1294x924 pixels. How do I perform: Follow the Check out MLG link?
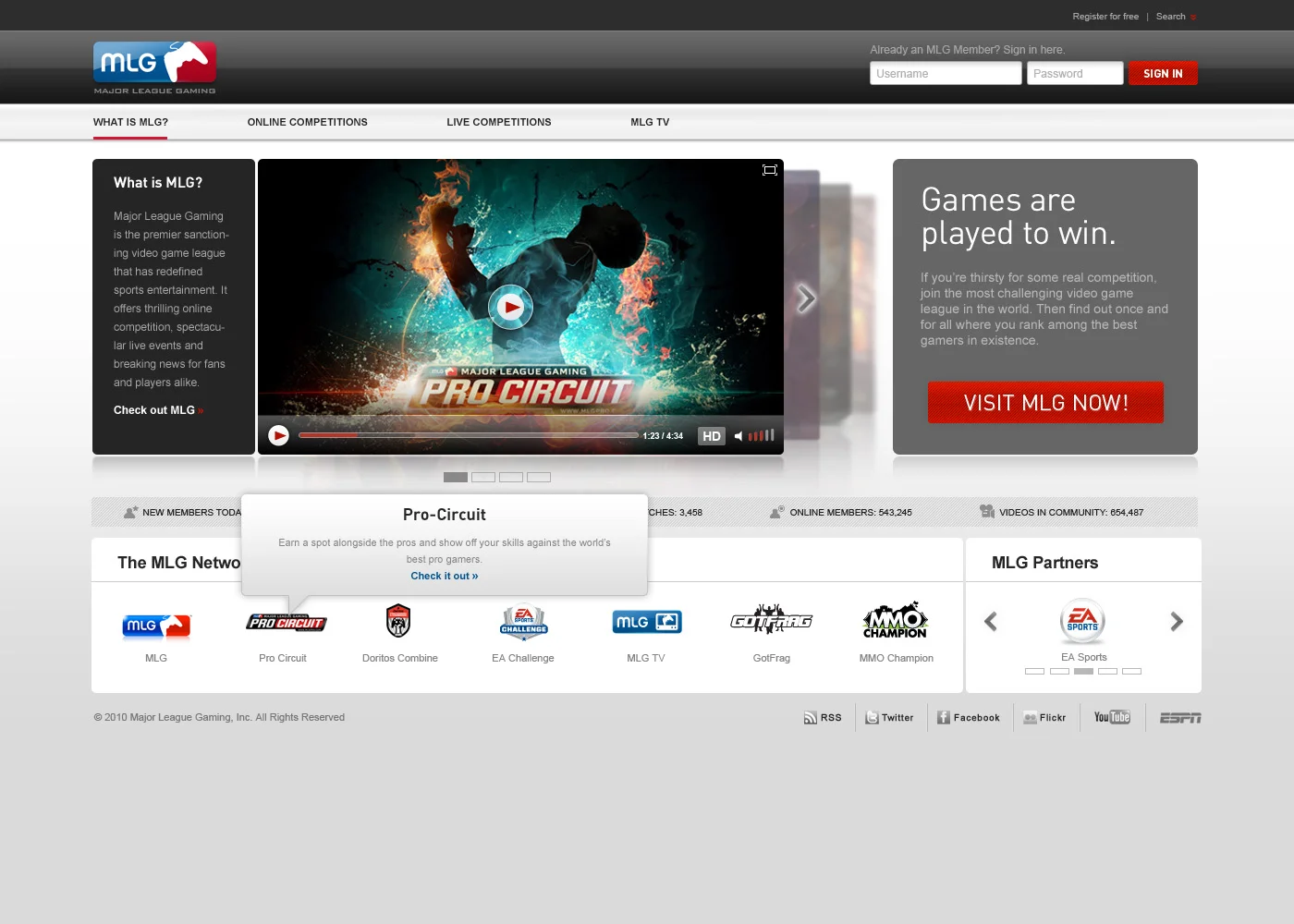coord(158,410)
